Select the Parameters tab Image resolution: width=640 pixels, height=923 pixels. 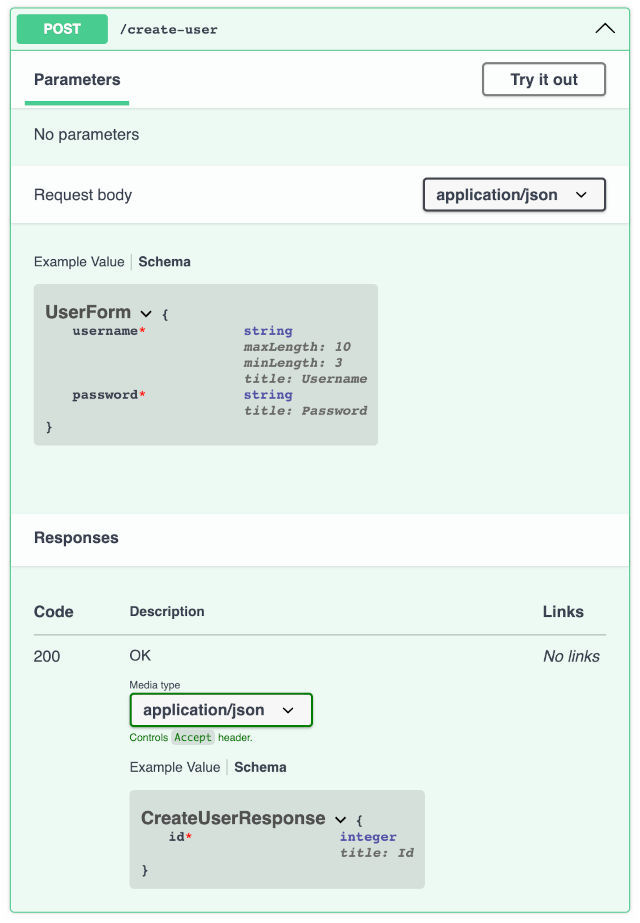[77, 80]
